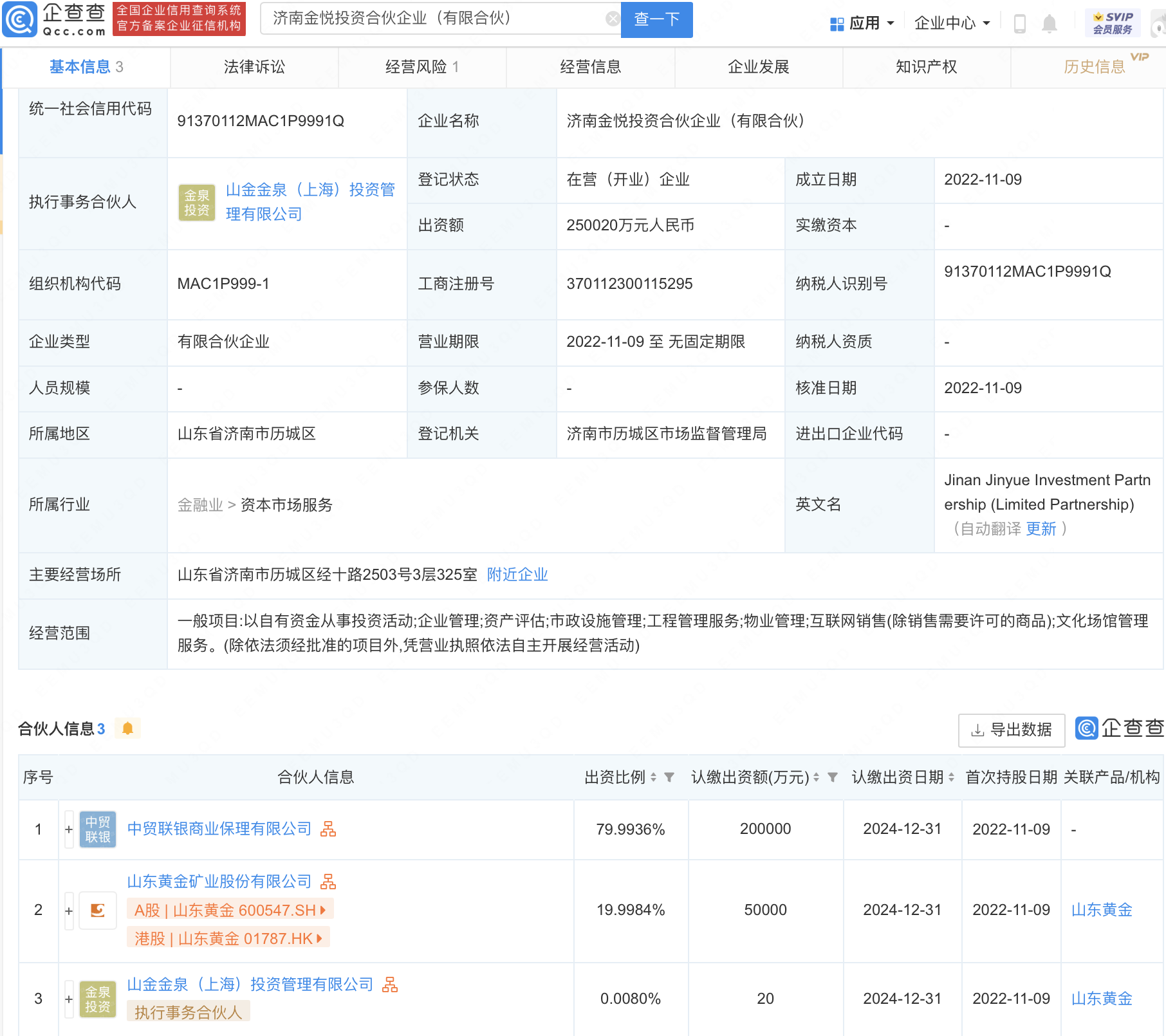Image resolution: width=1166 pixels, height=1036 pixels.
Task: Click 山东黄金矿业 company logo in row 2
Action: (98, 911)
